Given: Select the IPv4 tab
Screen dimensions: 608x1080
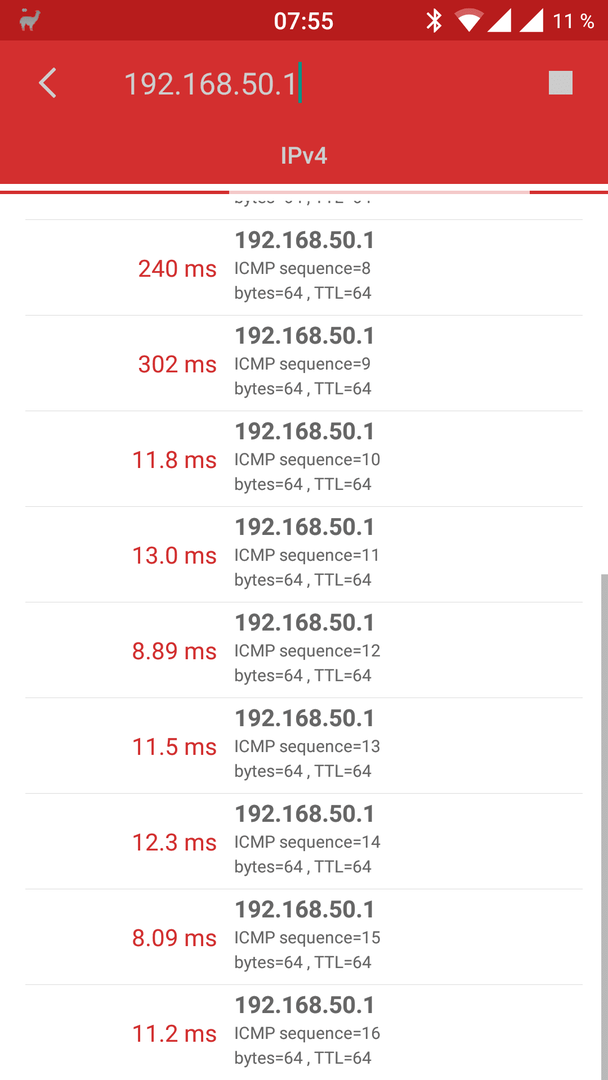Looking at the screenshot, I should (304, 156).
